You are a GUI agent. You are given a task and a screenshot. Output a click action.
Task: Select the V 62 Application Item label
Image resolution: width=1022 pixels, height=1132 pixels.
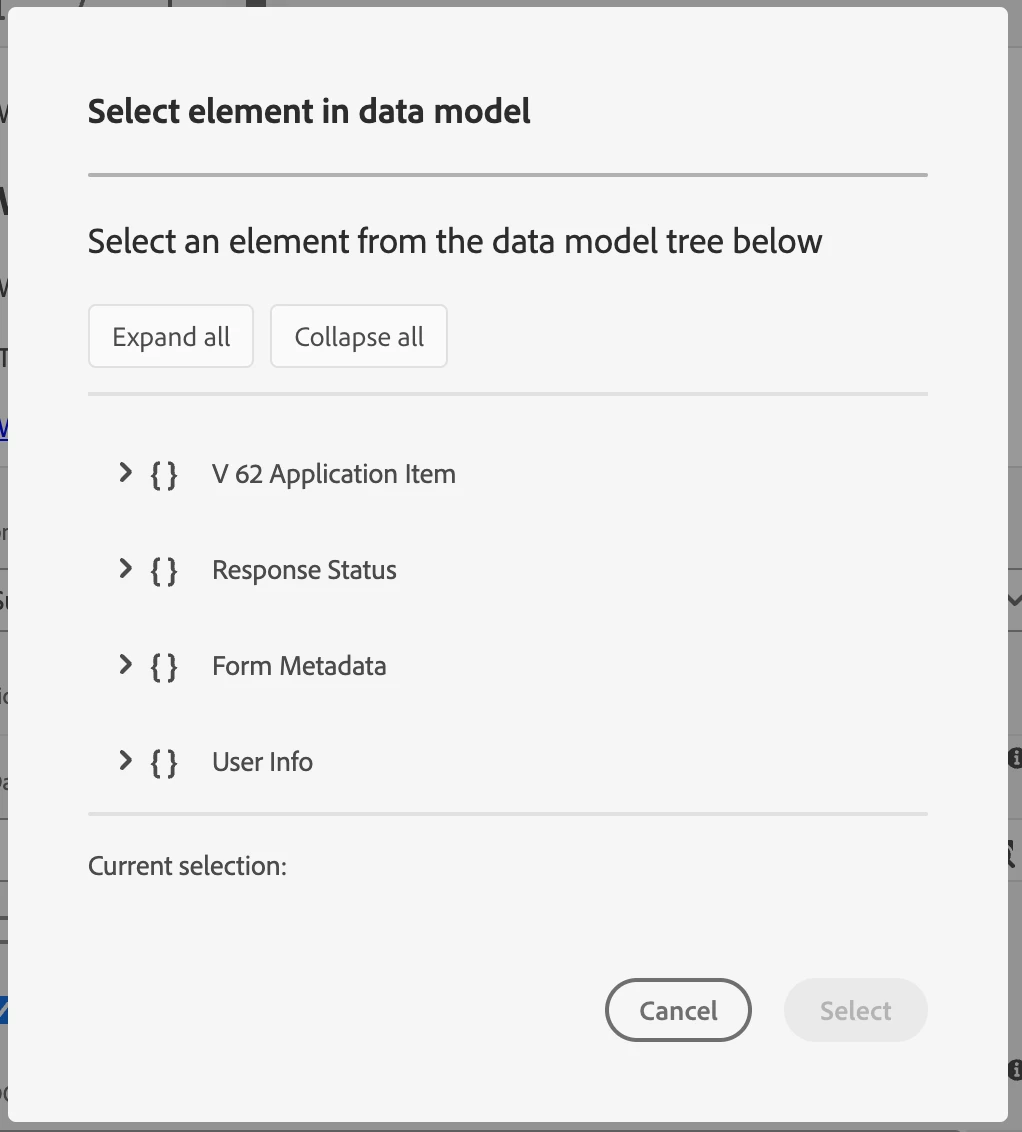[x=333, y=474]
